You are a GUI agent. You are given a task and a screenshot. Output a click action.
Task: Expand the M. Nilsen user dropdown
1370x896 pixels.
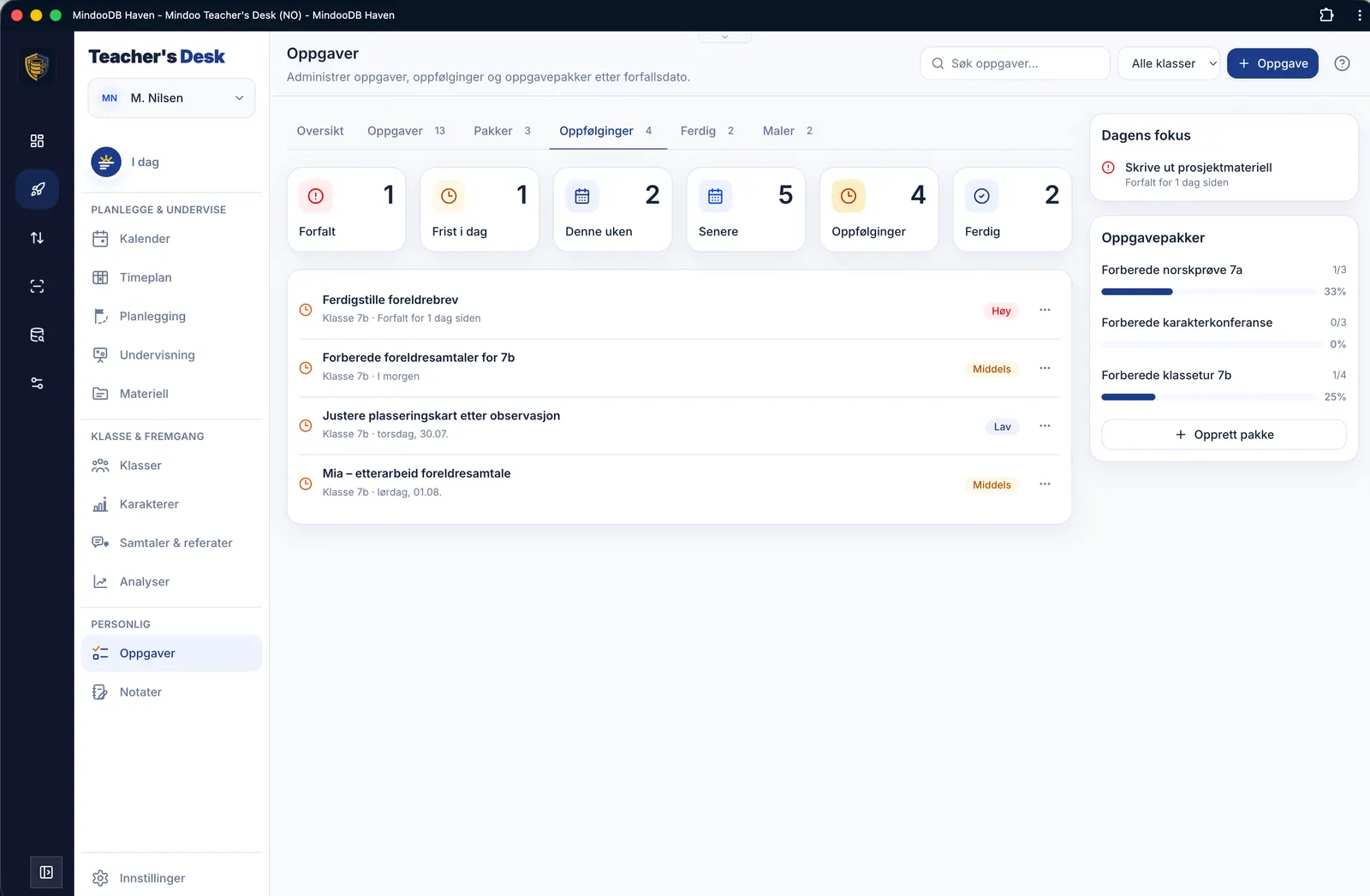[171, 98]
